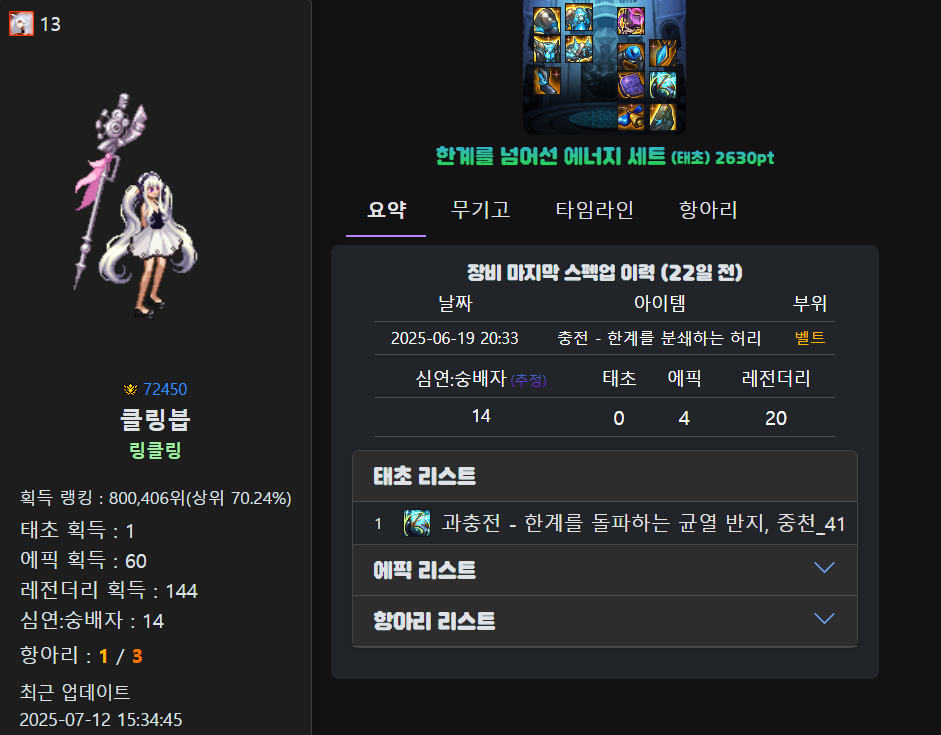The image size is (941, 735).
Task: Click the boots equipment icon
Action: [547, 81]
